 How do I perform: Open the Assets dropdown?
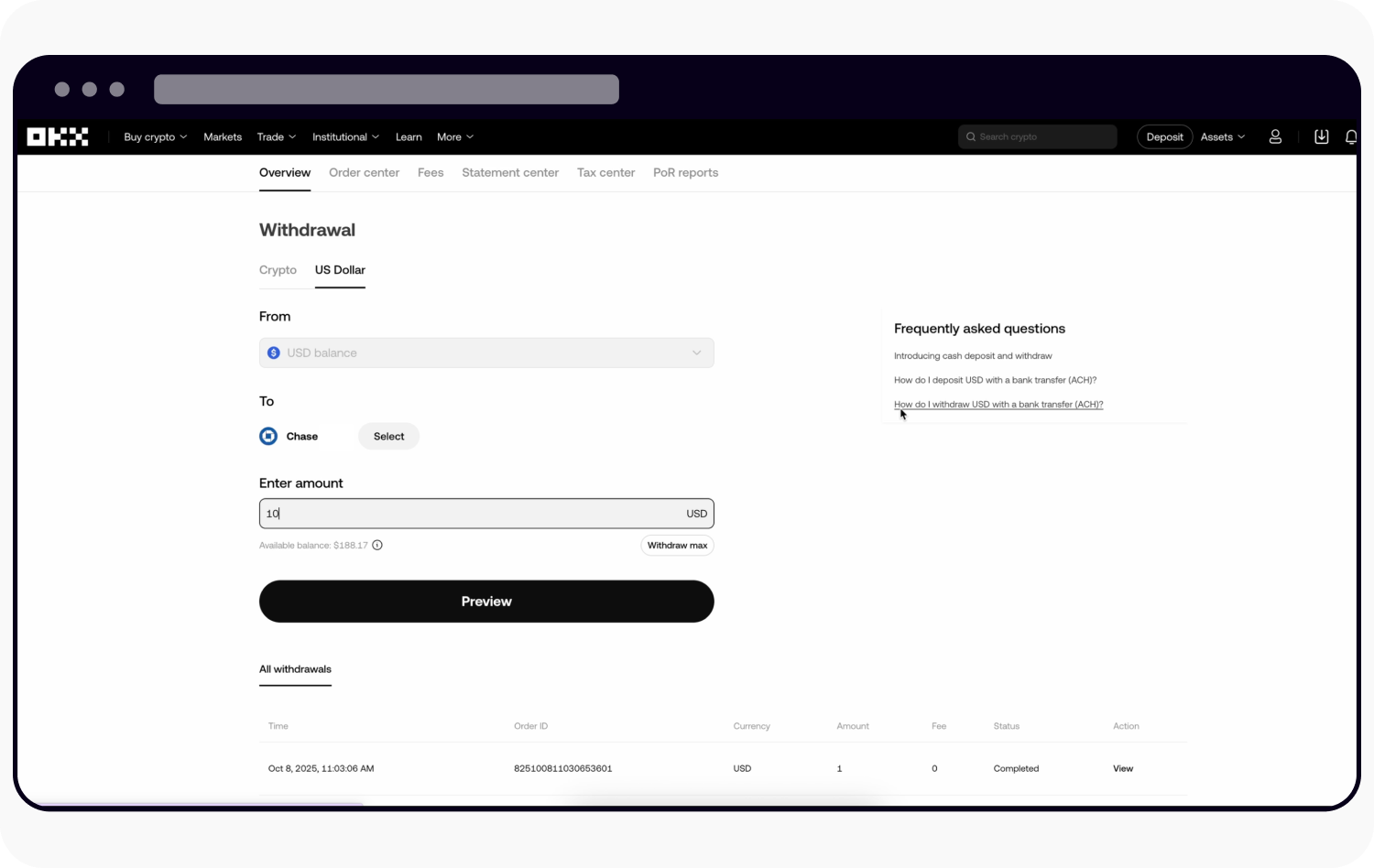(x=1222, y=137)
